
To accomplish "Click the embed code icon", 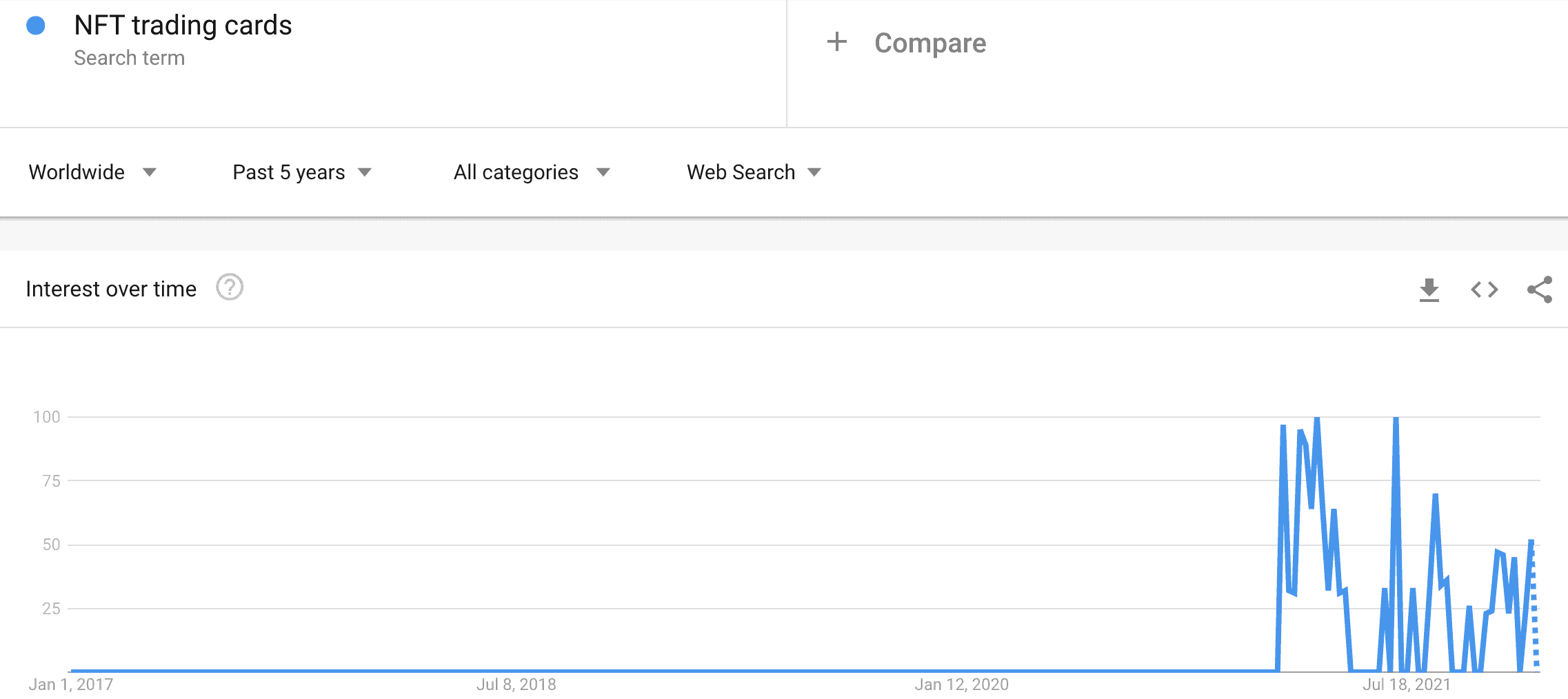I will coord(1484,290).
